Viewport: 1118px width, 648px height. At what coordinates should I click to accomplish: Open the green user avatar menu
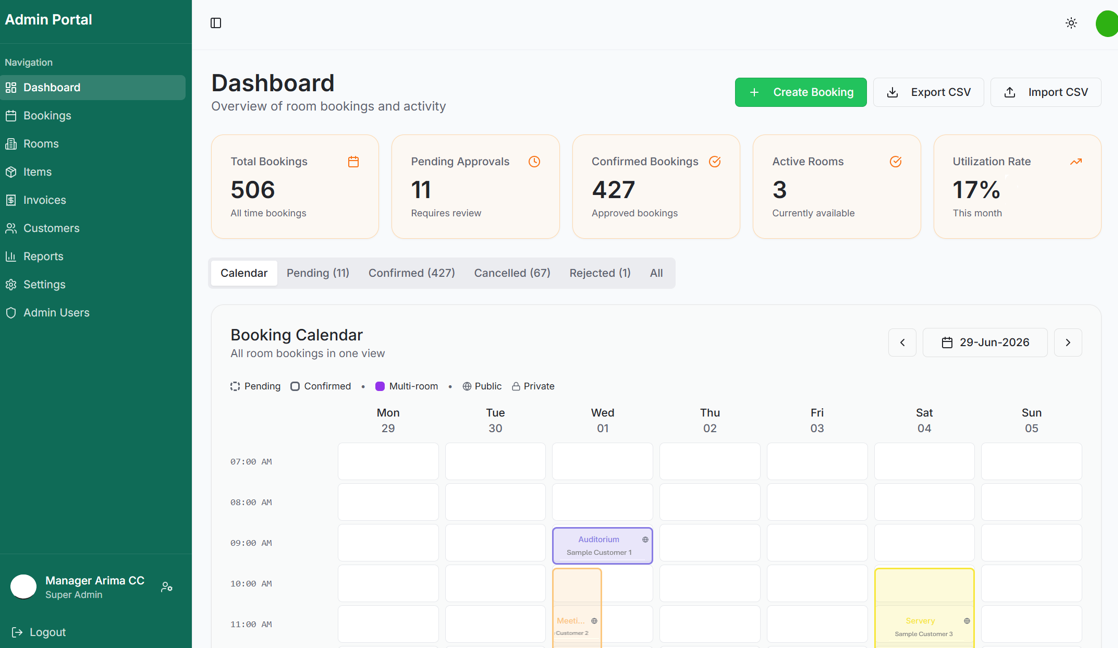pyautogui.click(x=1107, y=24)
